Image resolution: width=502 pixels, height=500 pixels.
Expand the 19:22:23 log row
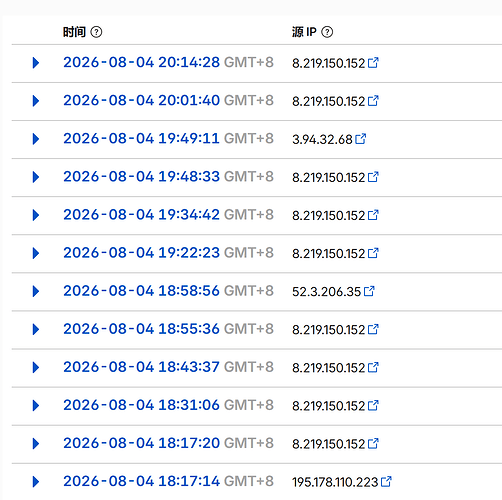(36, 253)
